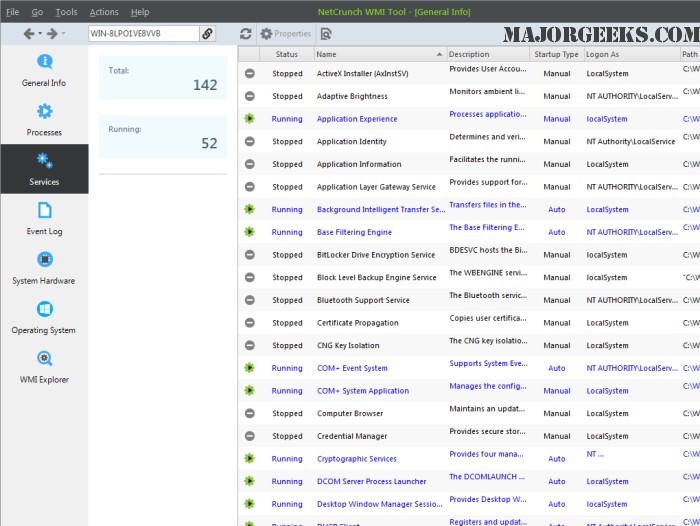700x526 pixels.
Task: Sort by the Path column header
Action: click(x=690, y=54)
